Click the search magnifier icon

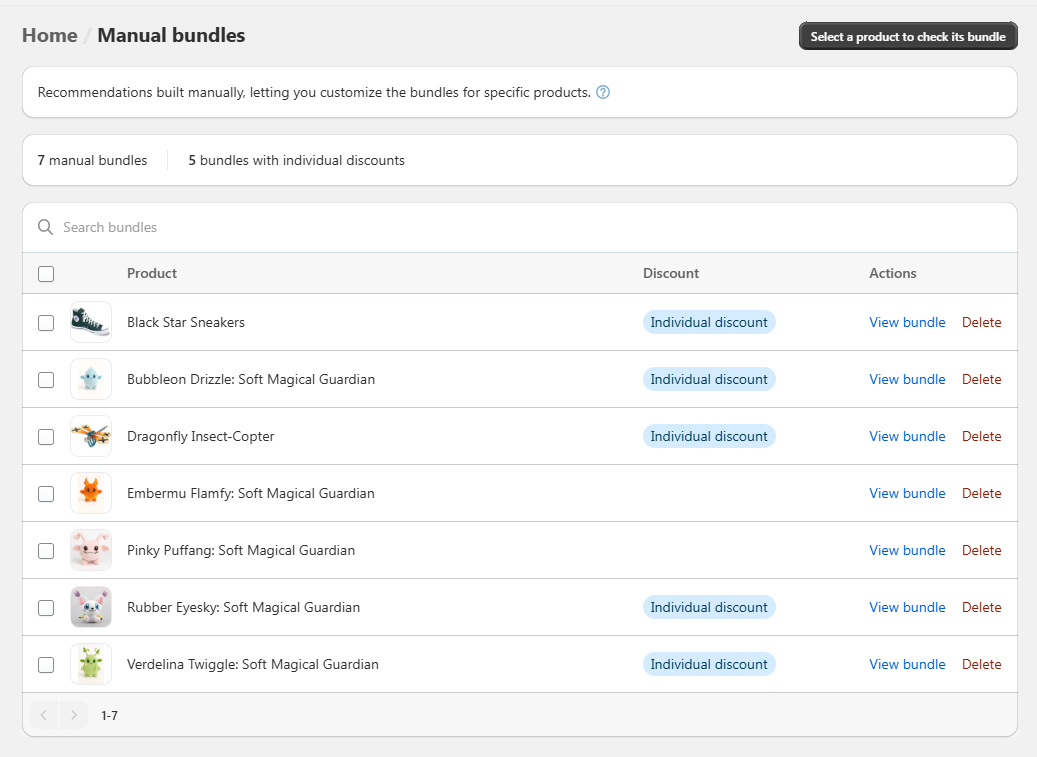tap(46, 227)
